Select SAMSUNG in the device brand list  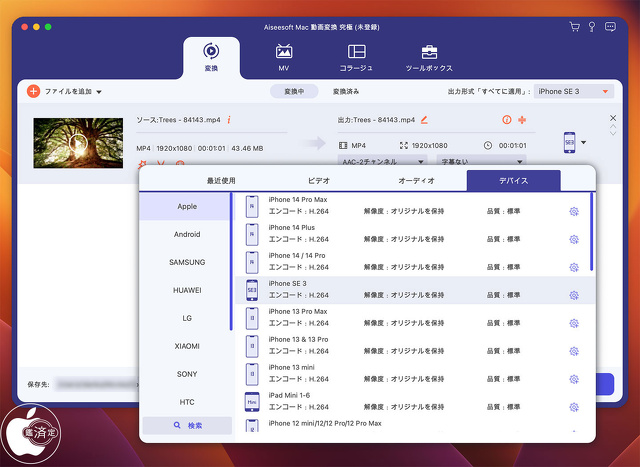click(x=187, y=262)
